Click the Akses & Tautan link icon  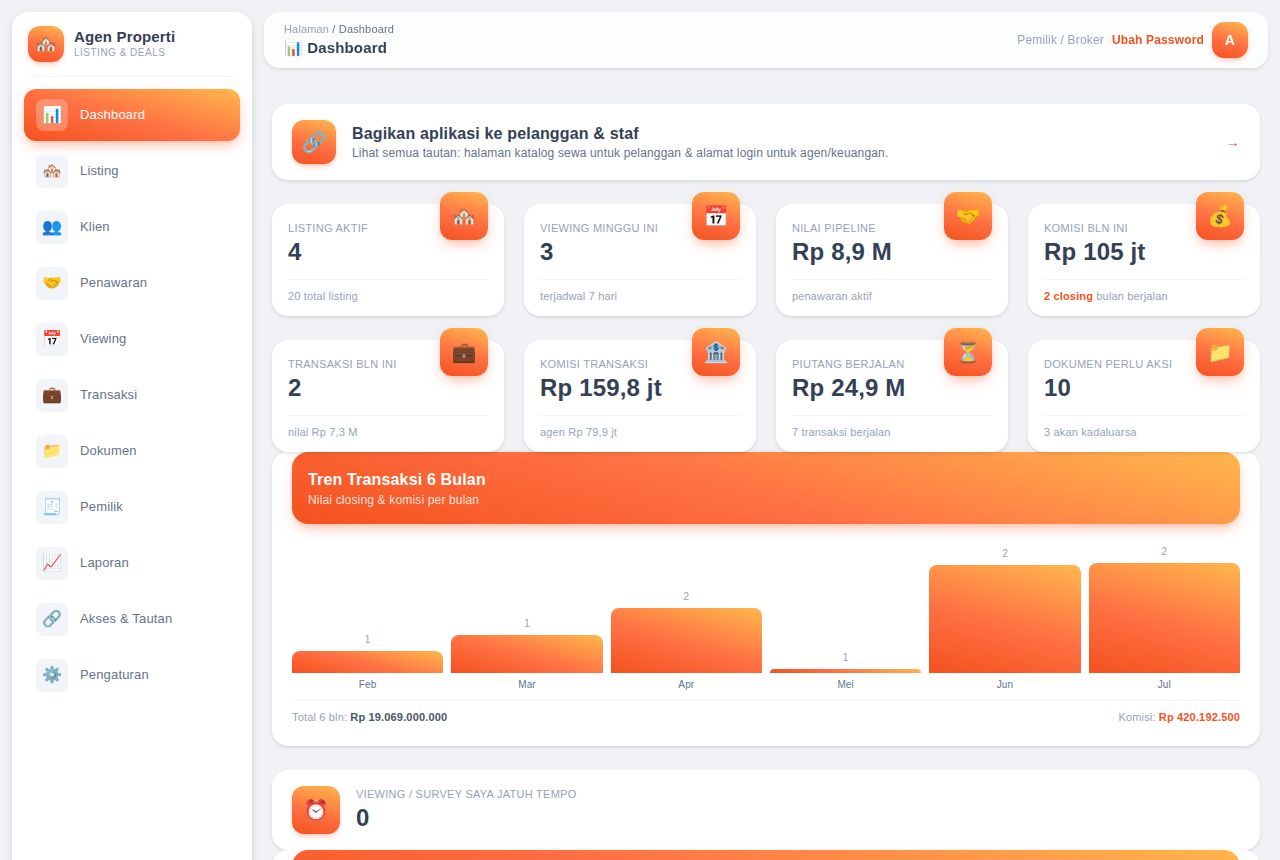point(52,619)
